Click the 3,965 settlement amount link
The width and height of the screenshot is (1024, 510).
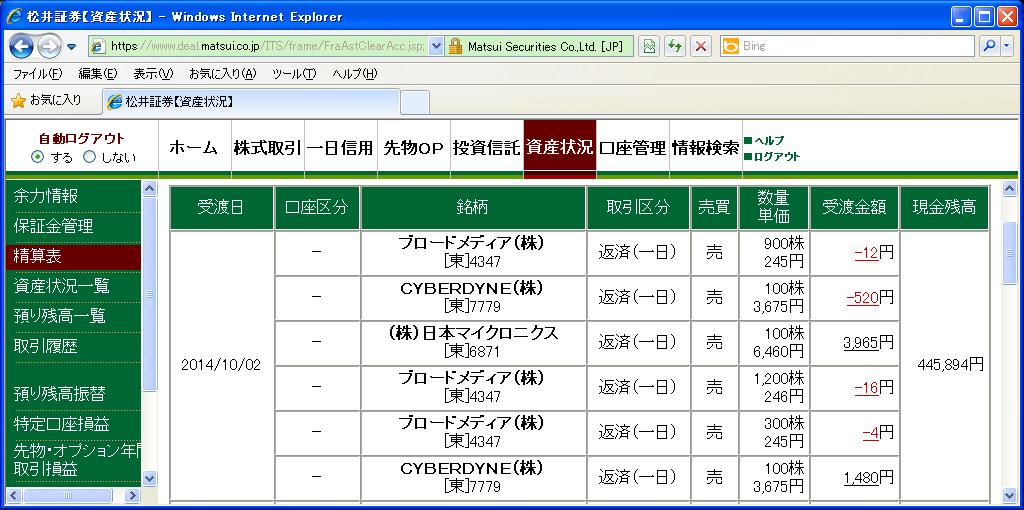coord(860,342)
